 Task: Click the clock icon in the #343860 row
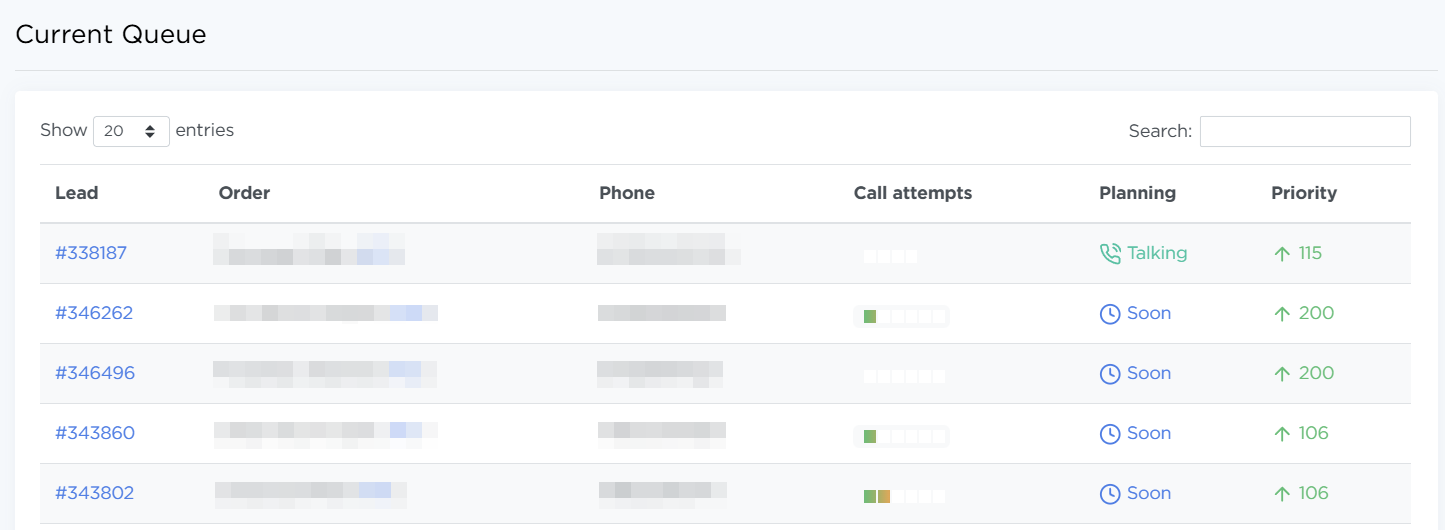point(1110,434)
